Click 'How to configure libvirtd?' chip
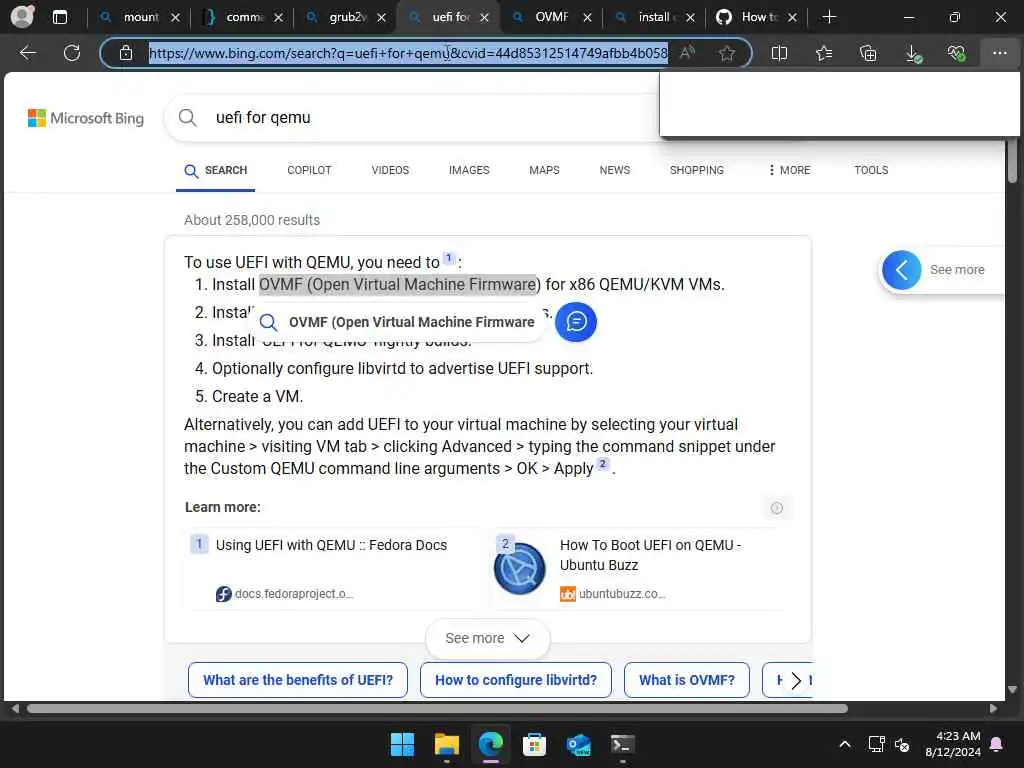1024x768 pixels. (x=516, y=680)
